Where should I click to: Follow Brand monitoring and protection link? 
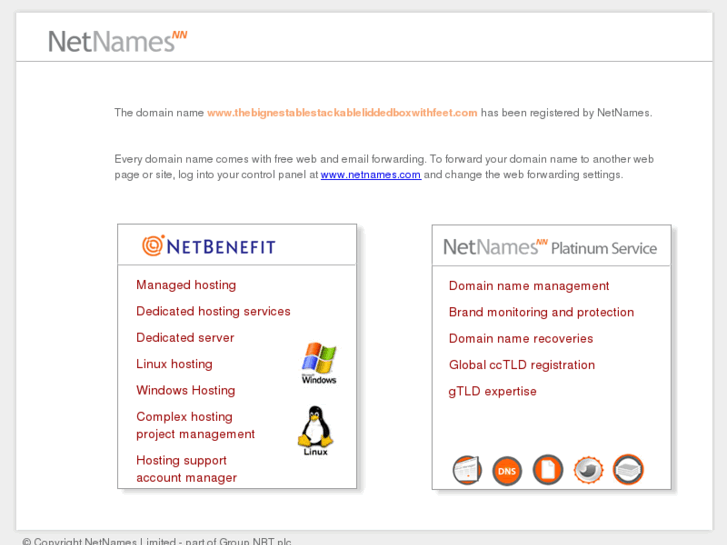pyautogui.click(x=541, y=312)
